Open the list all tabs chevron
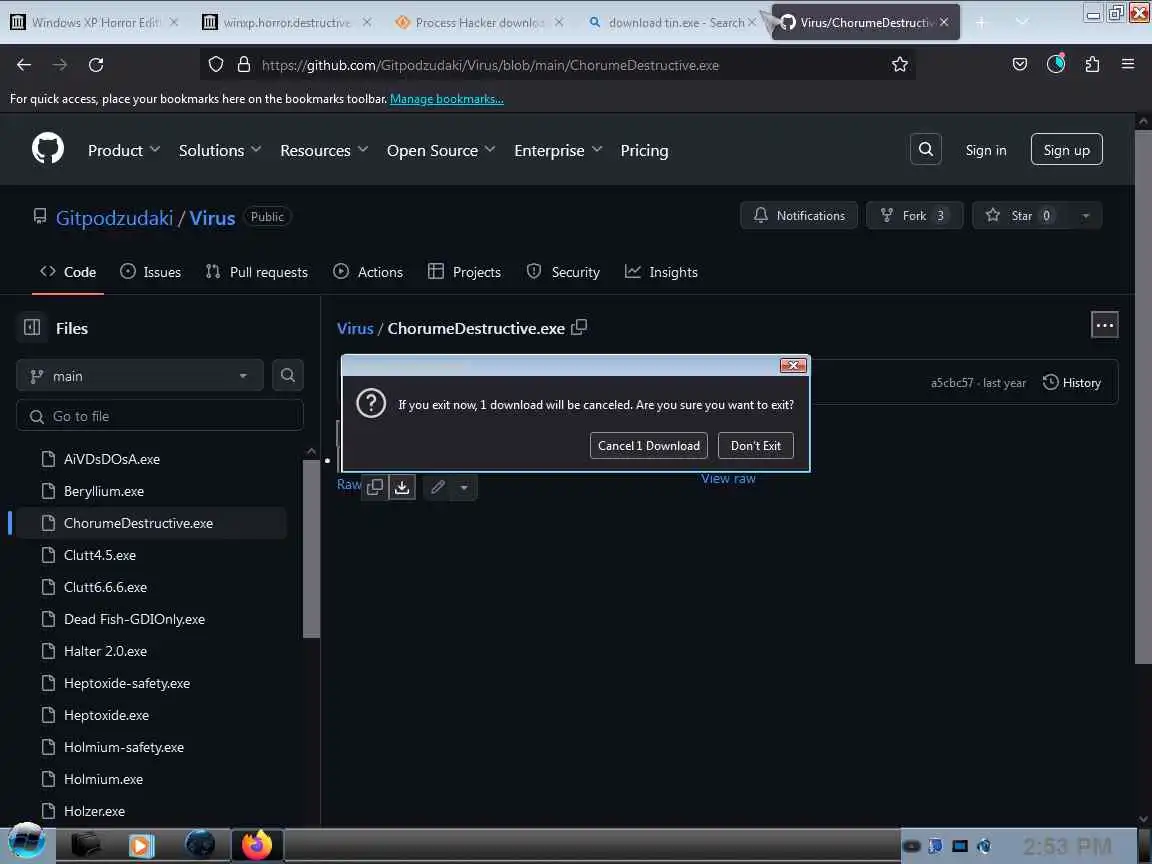The width and height of the screenshot is (1152, 864). pos(1022,22)
